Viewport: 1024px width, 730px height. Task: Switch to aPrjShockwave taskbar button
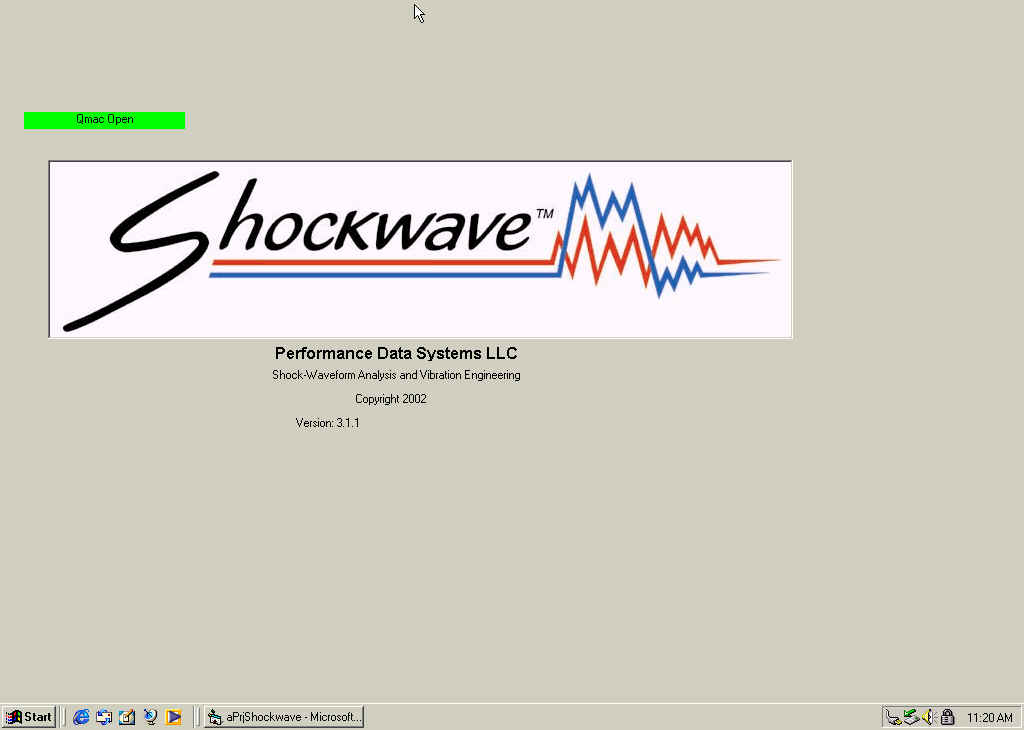pos(284,717)
